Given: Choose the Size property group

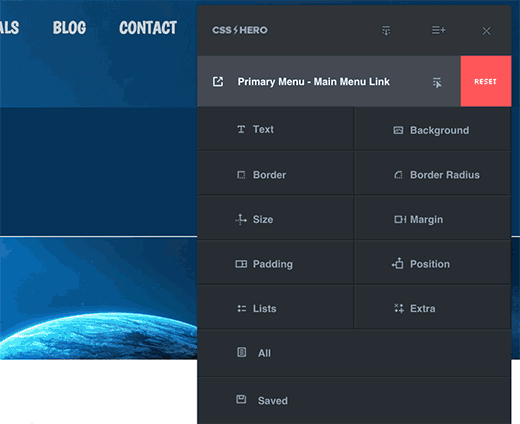Looking at the screenshot, I should (x=275, y=219).
